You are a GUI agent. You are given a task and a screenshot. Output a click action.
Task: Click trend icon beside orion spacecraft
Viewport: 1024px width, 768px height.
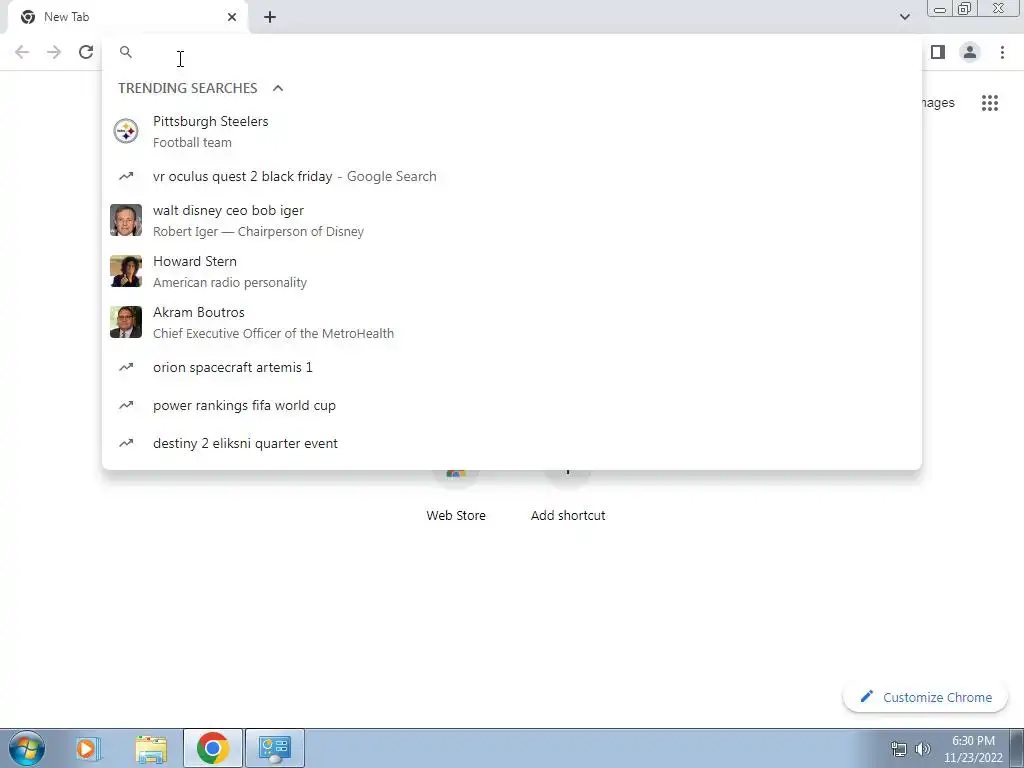tap(126, 367)
